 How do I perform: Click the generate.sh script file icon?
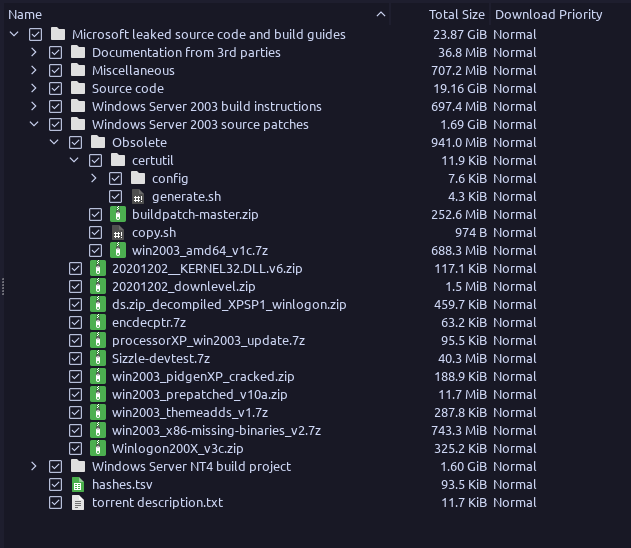pos(138,196)
